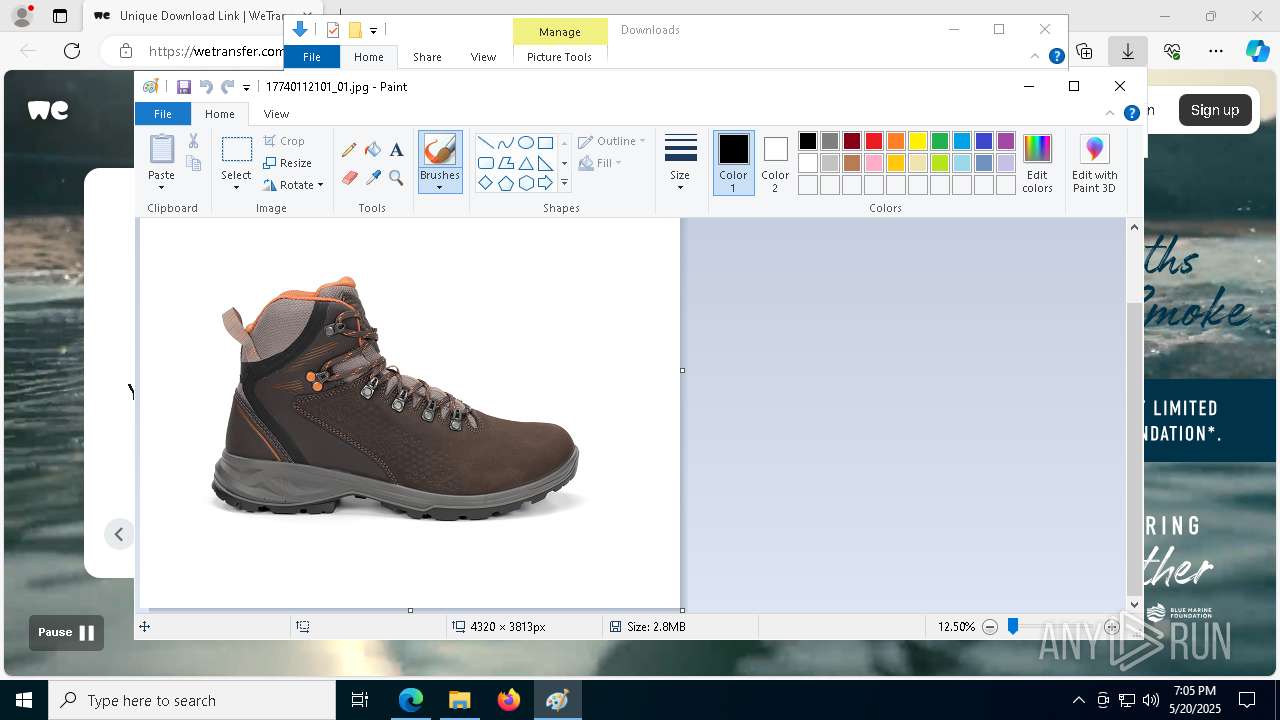Pick the orange color swatch
1280x720 pixels.
(896, 141)
